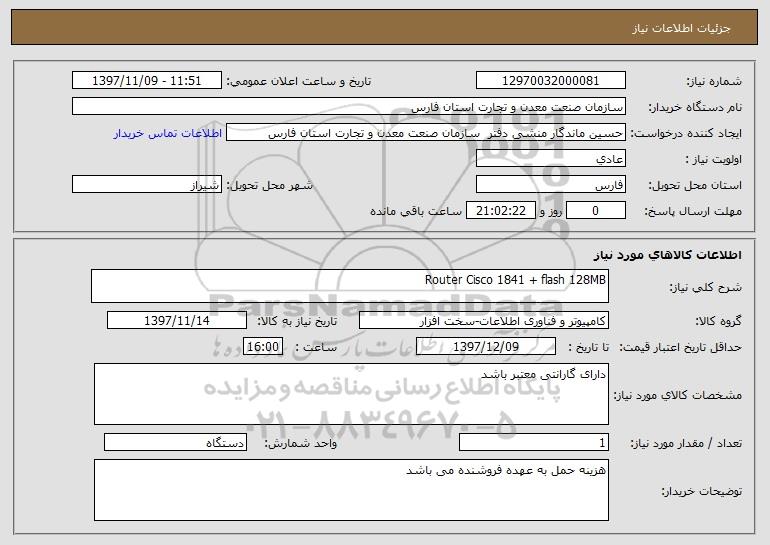
Task: Click the buyer organization name field
Action: [349, 107]
